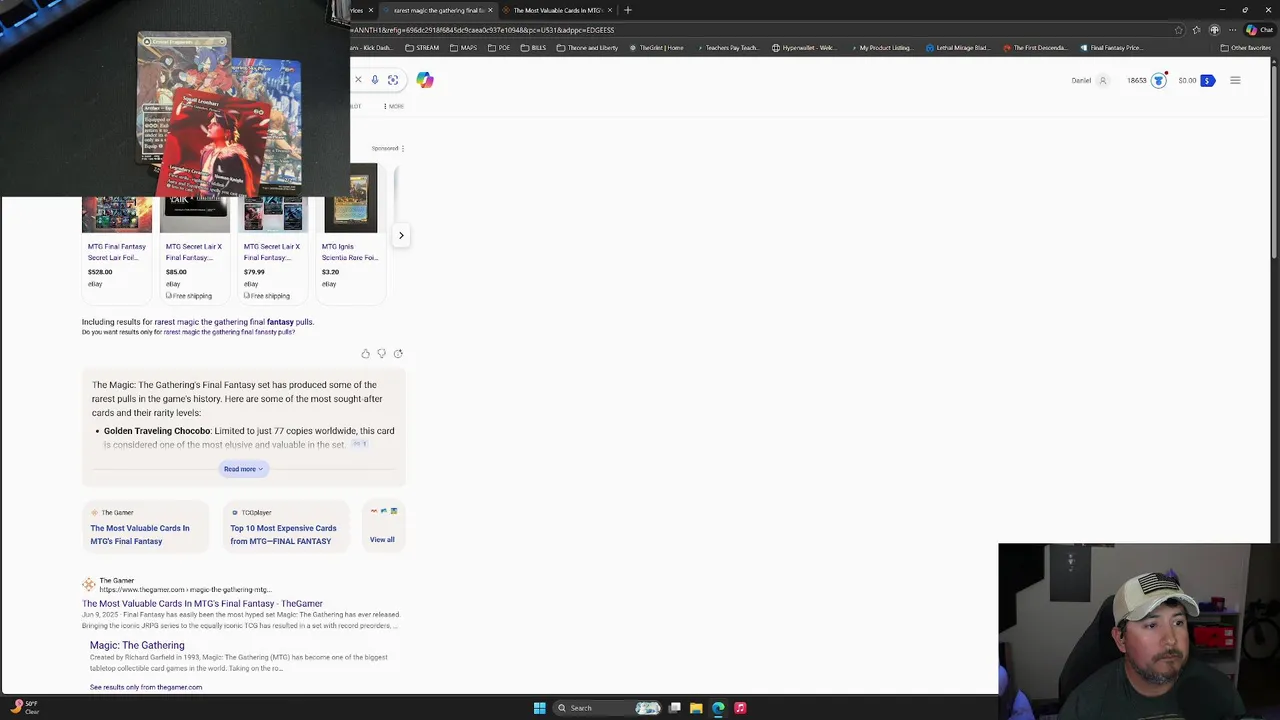Open Secret Lair X Final Fantasy $79.99 listing
Image resolution: width=1280 pixels, height=720 pixels.
coord(272,252)
